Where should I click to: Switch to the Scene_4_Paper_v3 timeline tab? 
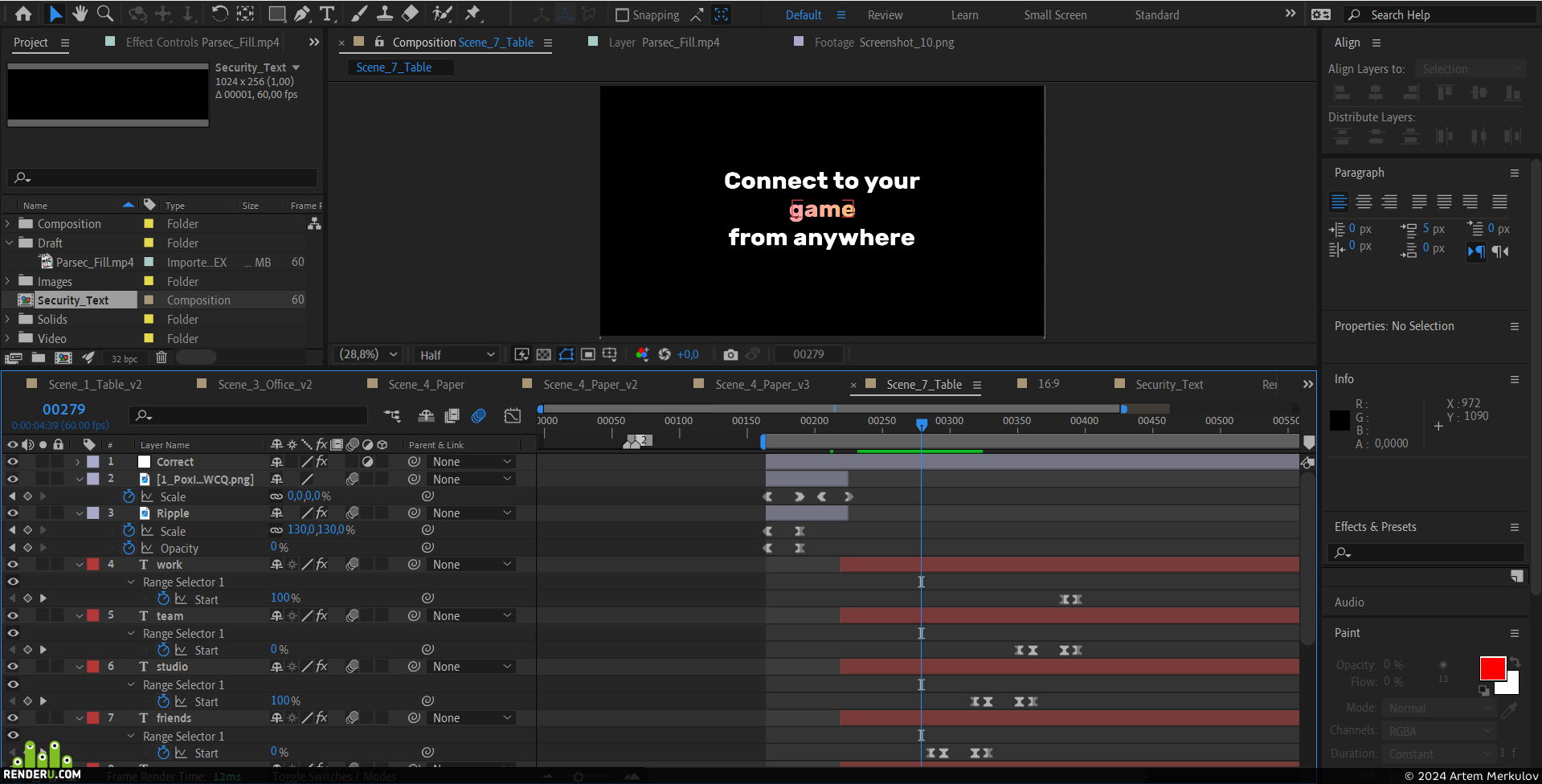762,385
